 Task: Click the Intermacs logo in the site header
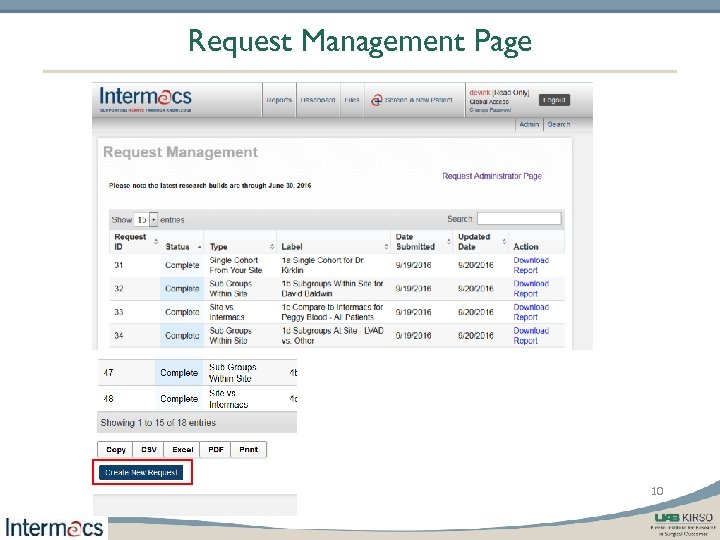pos(146,99)
